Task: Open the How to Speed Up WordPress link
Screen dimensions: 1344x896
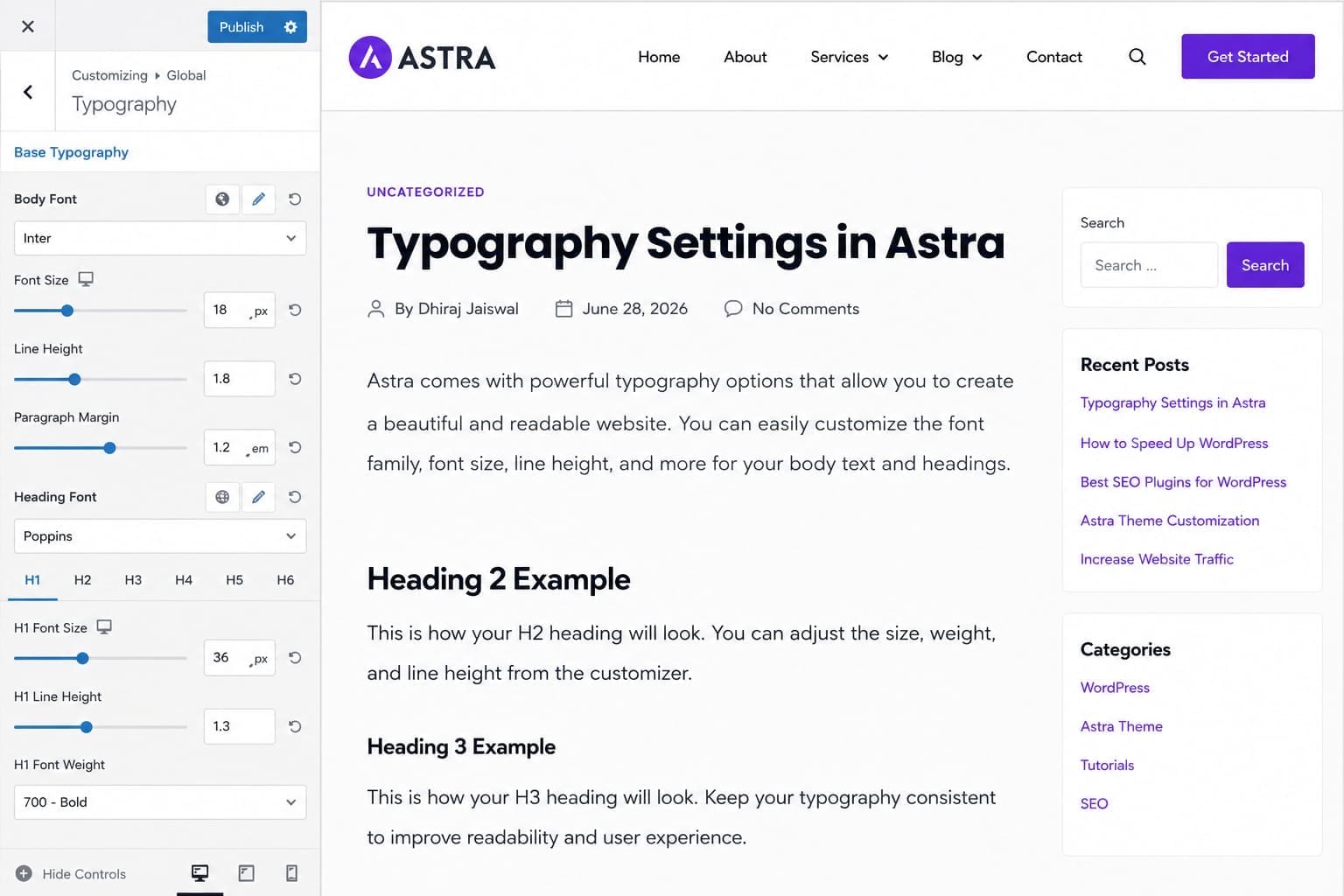Action: coord(1174,443)
